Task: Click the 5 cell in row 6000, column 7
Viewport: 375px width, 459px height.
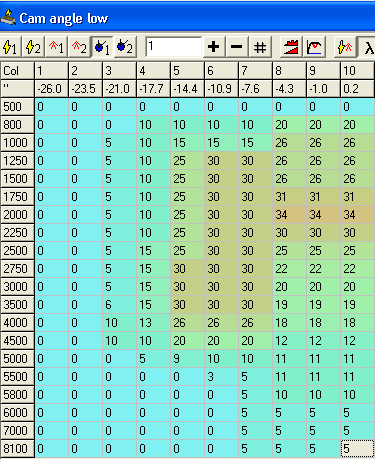Action: 256,413
